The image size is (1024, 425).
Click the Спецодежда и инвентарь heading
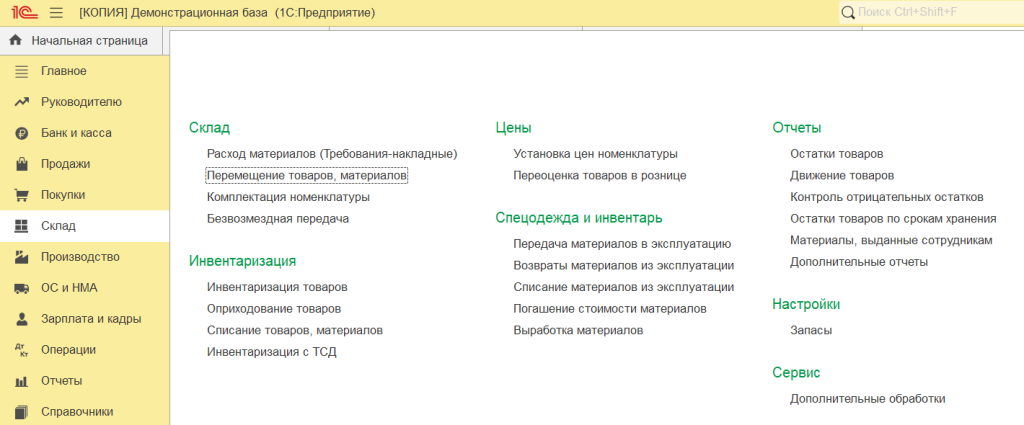579,218
